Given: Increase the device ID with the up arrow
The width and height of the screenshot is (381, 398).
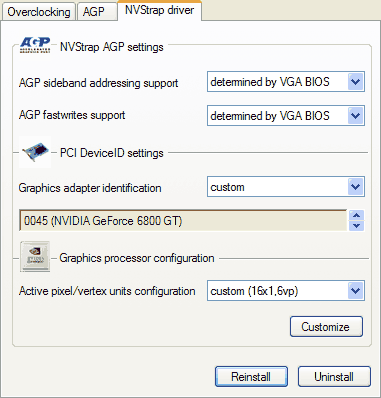Looking at the screenshot, I should 356,215.
